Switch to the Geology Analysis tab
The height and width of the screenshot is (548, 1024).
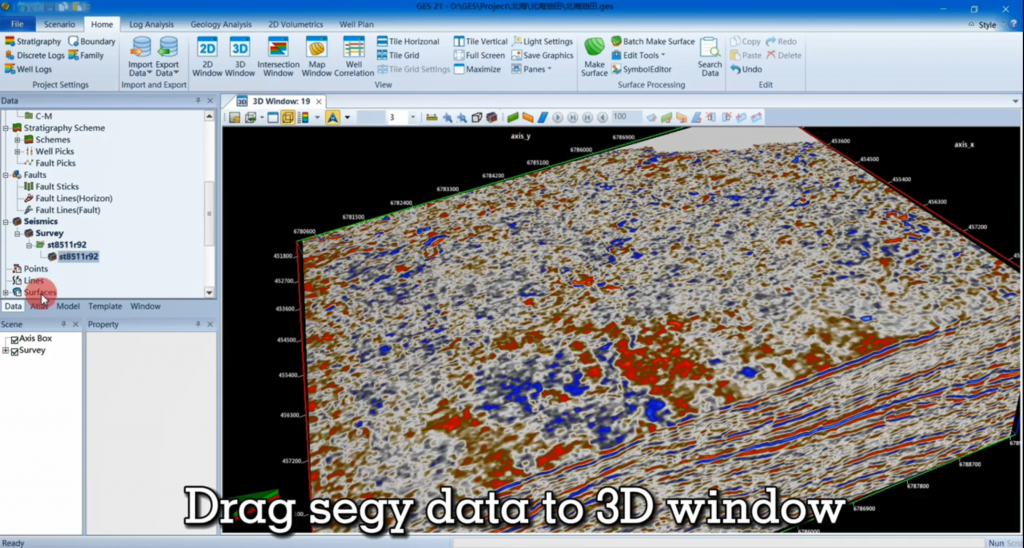tap(221, 24)
